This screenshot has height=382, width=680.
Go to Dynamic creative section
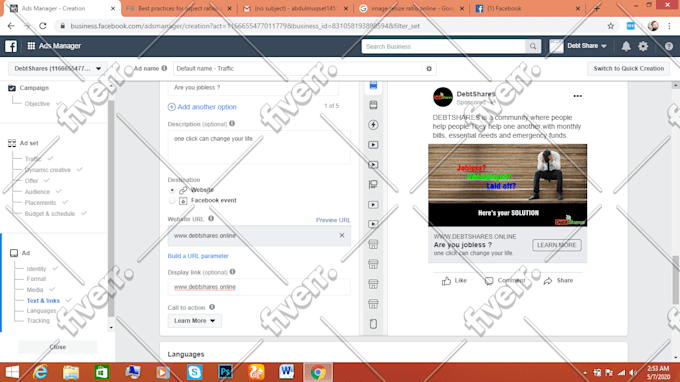[x=48, y=170]
